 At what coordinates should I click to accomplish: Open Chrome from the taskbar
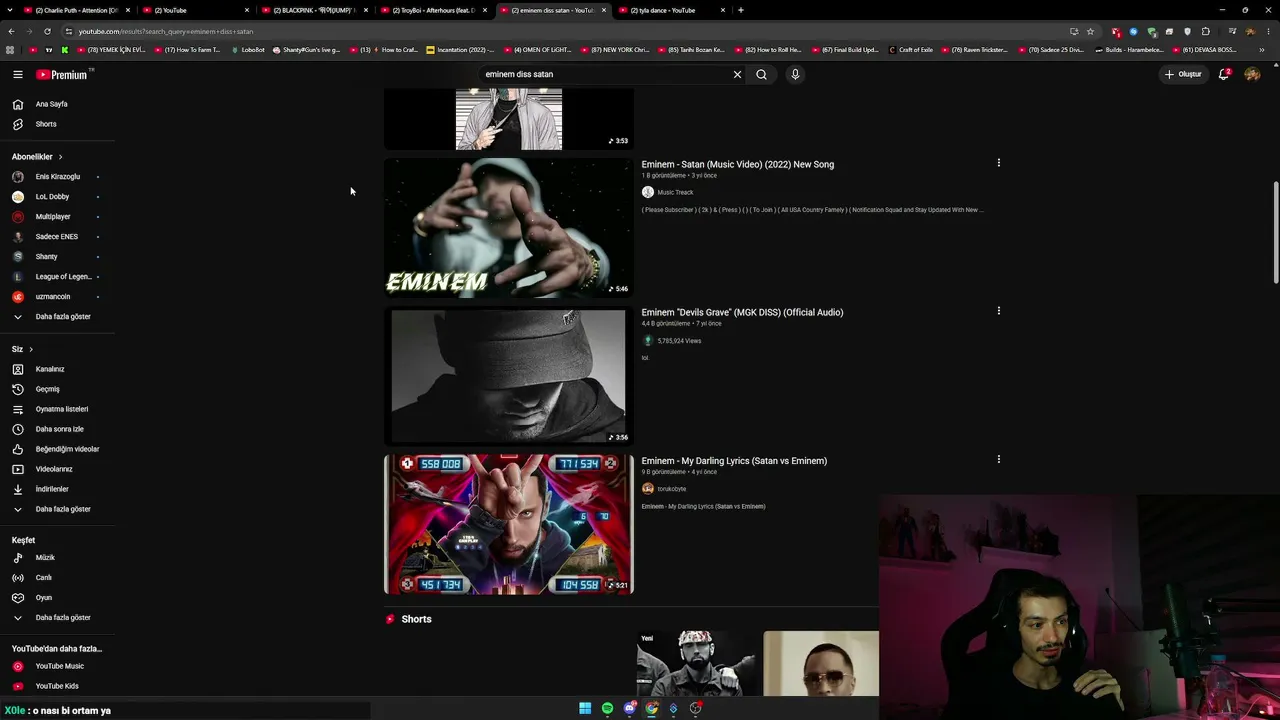pyautogui.click(x=651, y=708)
